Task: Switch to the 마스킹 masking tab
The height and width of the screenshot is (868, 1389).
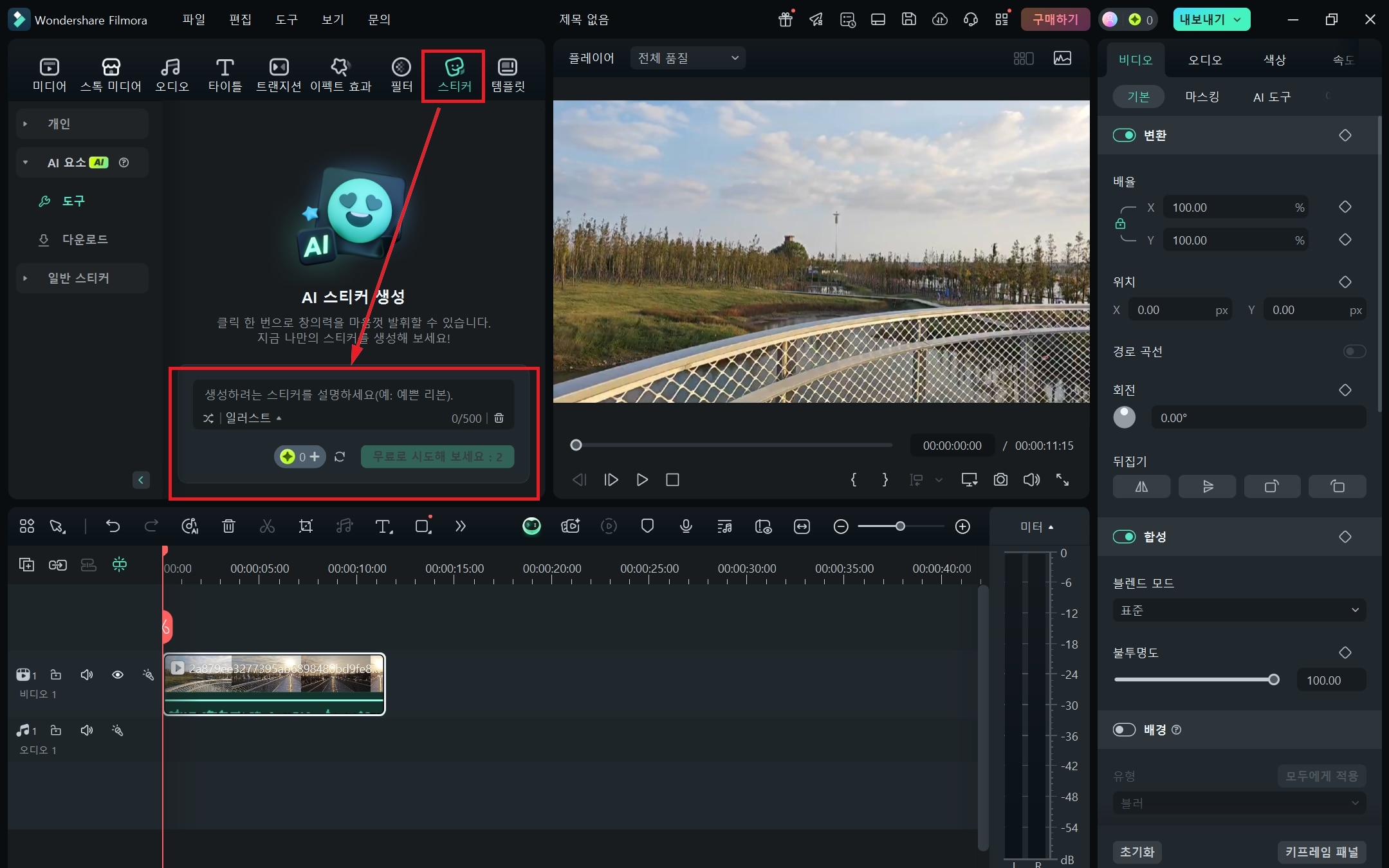Action: coord(1202,97)
